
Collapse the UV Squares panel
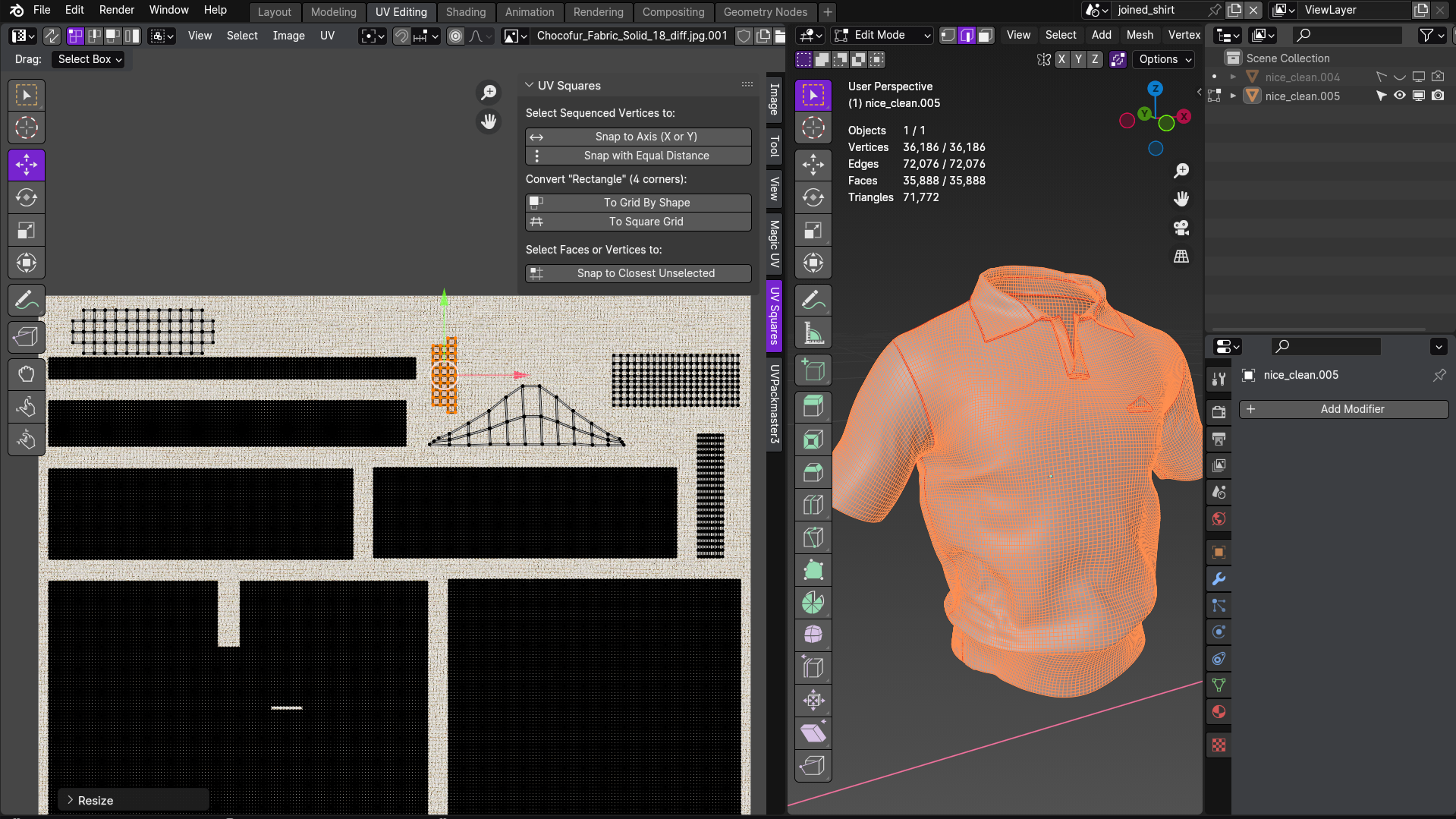(530, 86)
